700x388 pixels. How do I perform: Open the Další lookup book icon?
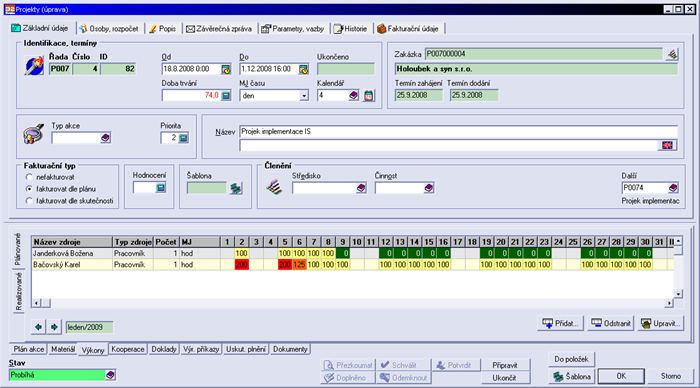pos(673,188)
